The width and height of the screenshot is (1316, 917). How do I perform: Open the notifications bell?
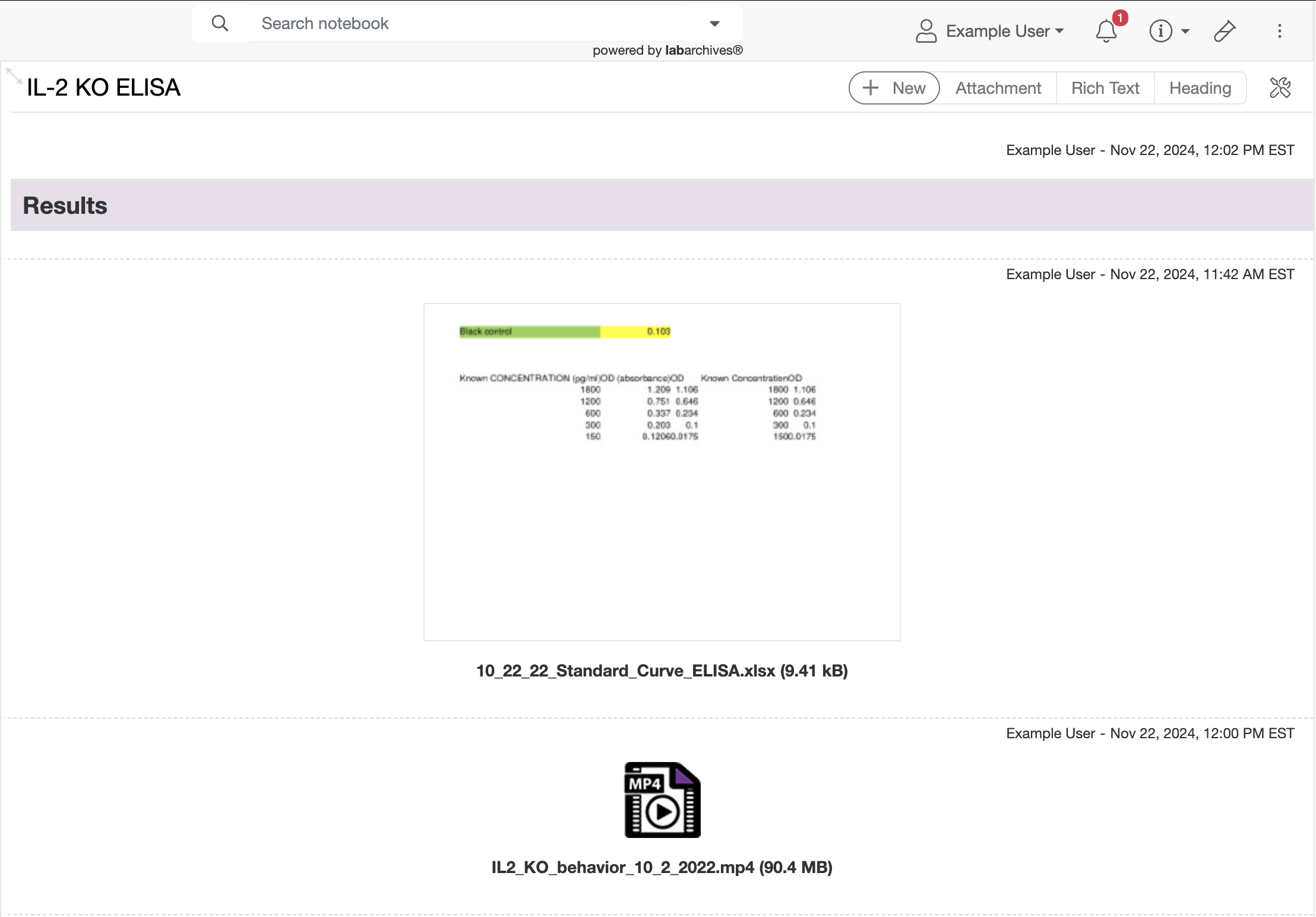pos(1106,31)
